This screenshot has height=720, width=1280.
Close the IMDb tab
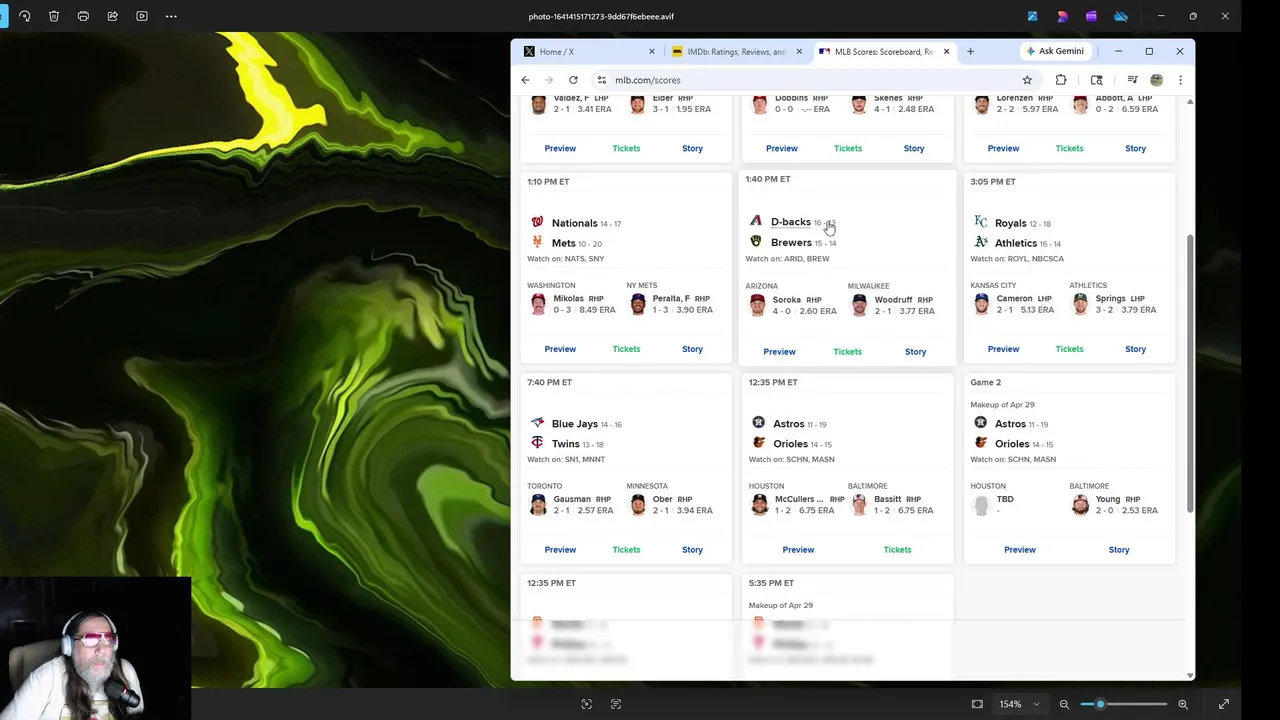coord(799,51)
